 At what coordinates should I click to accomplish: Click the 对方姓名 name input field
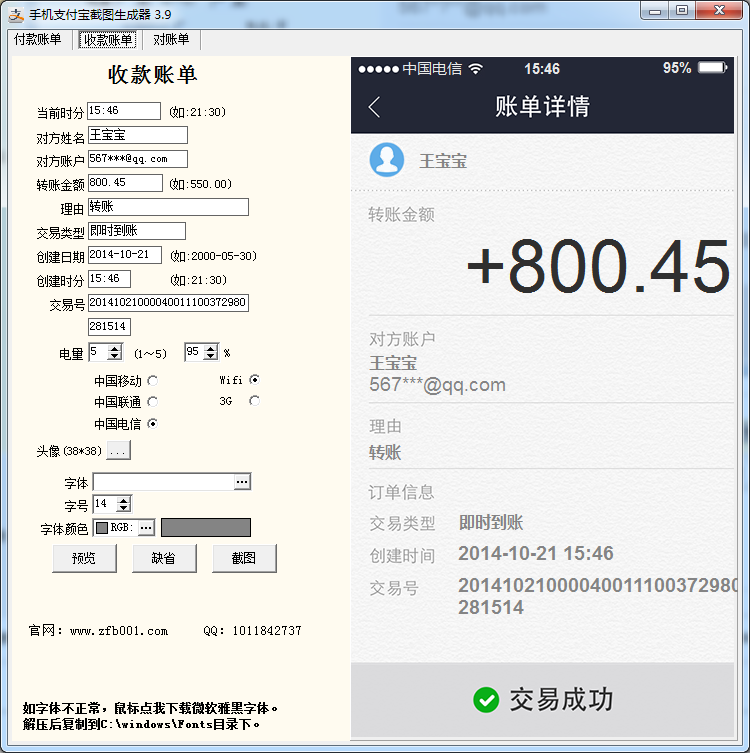[x=137, y=135]
